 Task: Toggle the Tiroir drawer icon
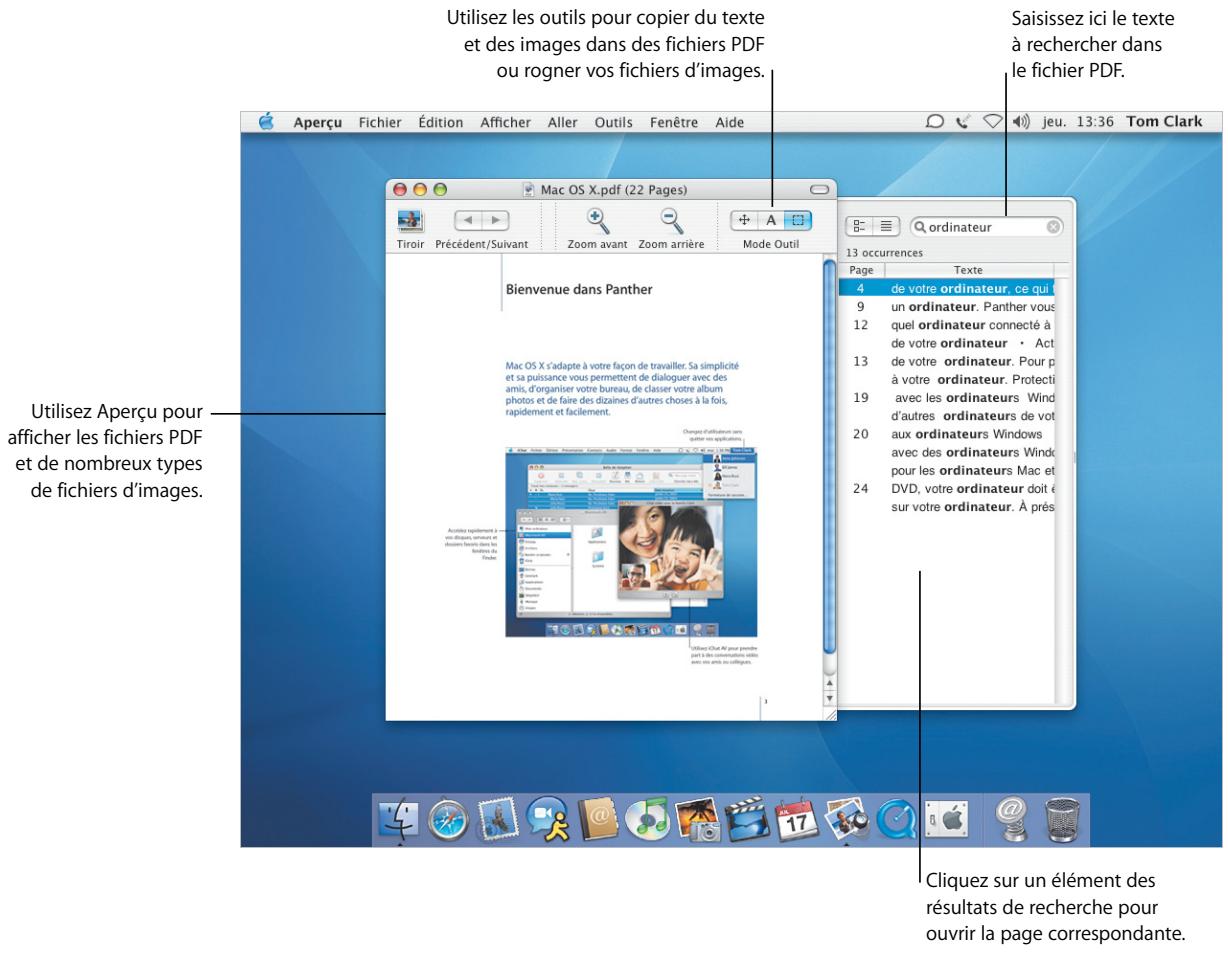click(x=410, y=221)
